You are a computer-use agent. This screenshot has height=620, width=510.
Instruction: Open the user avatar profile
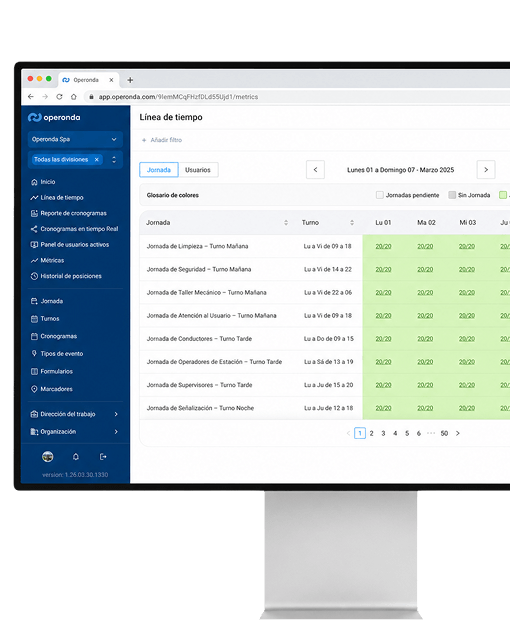48,457
